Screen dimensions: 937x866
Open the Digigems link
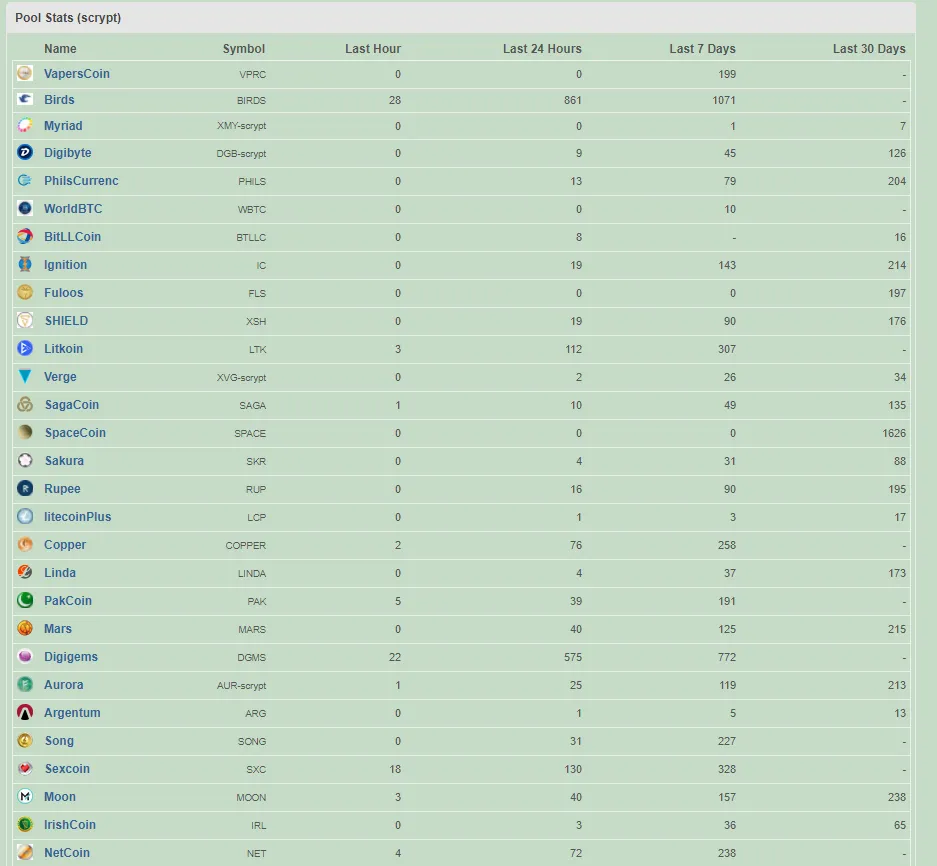71,657
